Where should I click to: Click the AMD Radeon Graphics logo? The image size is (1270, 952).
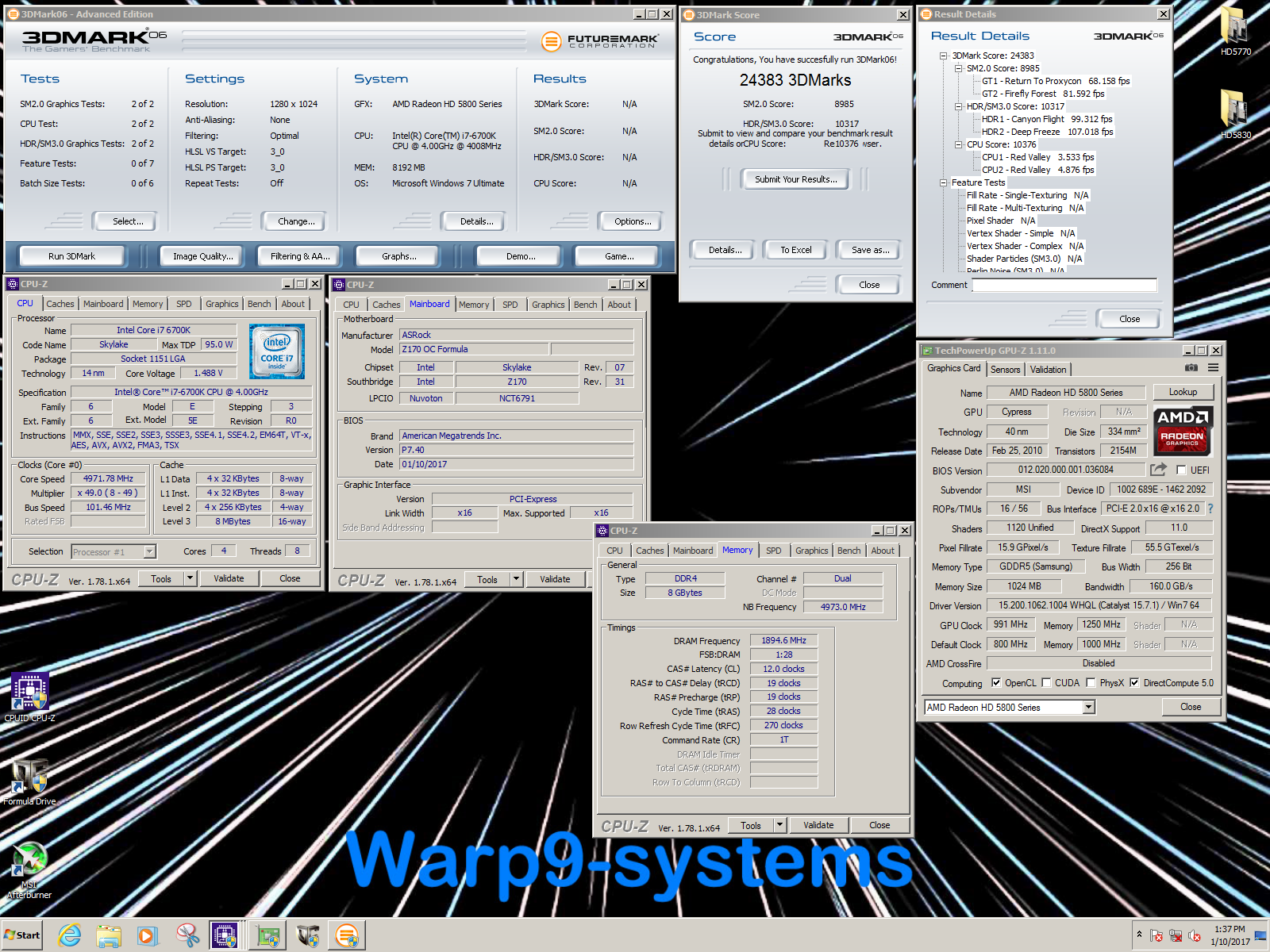pyautogui.click(x=1183, y=431)
